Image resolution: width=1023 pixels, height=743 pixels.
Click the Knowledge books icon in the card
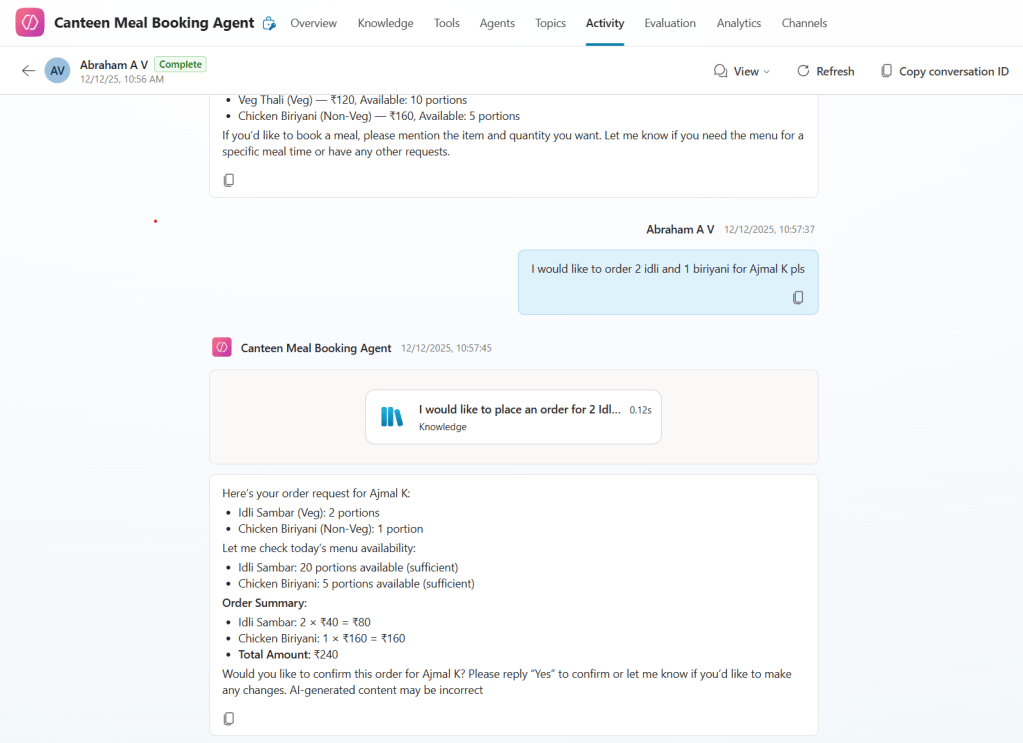pos(391,417)
